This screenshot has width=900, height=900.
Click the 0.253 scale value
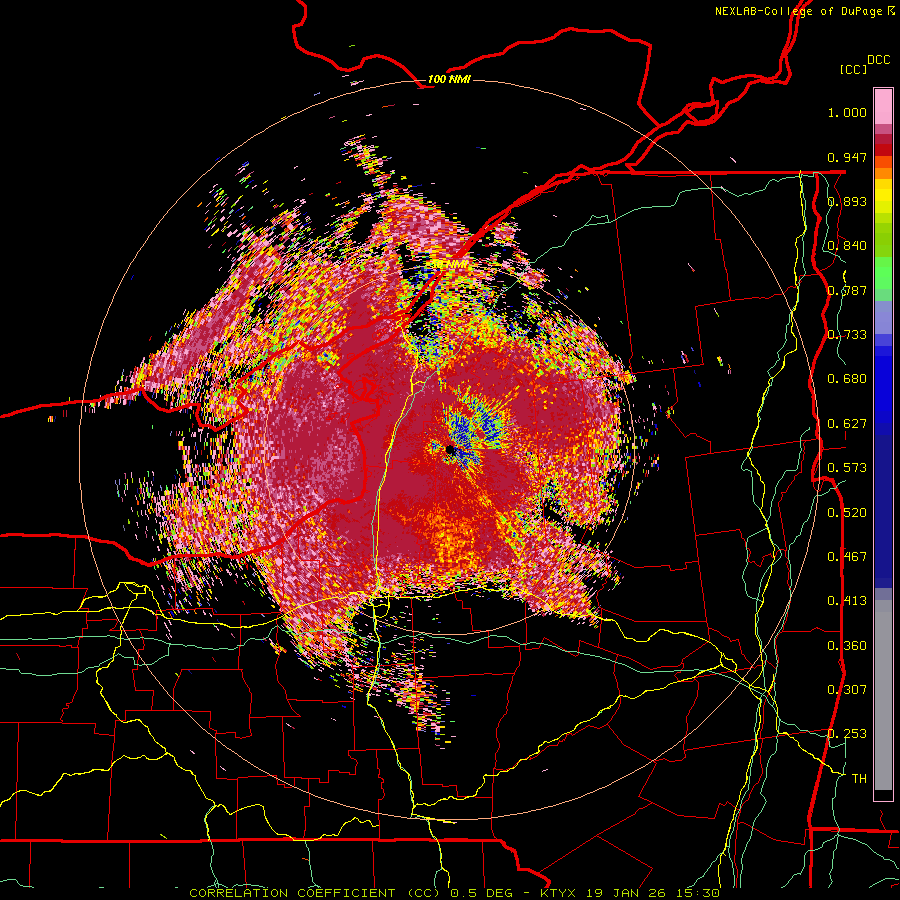coord(847,734)
